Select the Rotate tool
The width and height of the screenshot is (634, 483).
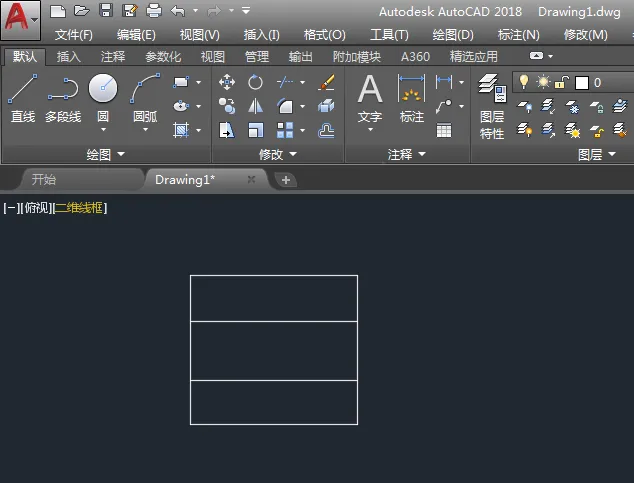pyautogui.click(x=256, y=82)
